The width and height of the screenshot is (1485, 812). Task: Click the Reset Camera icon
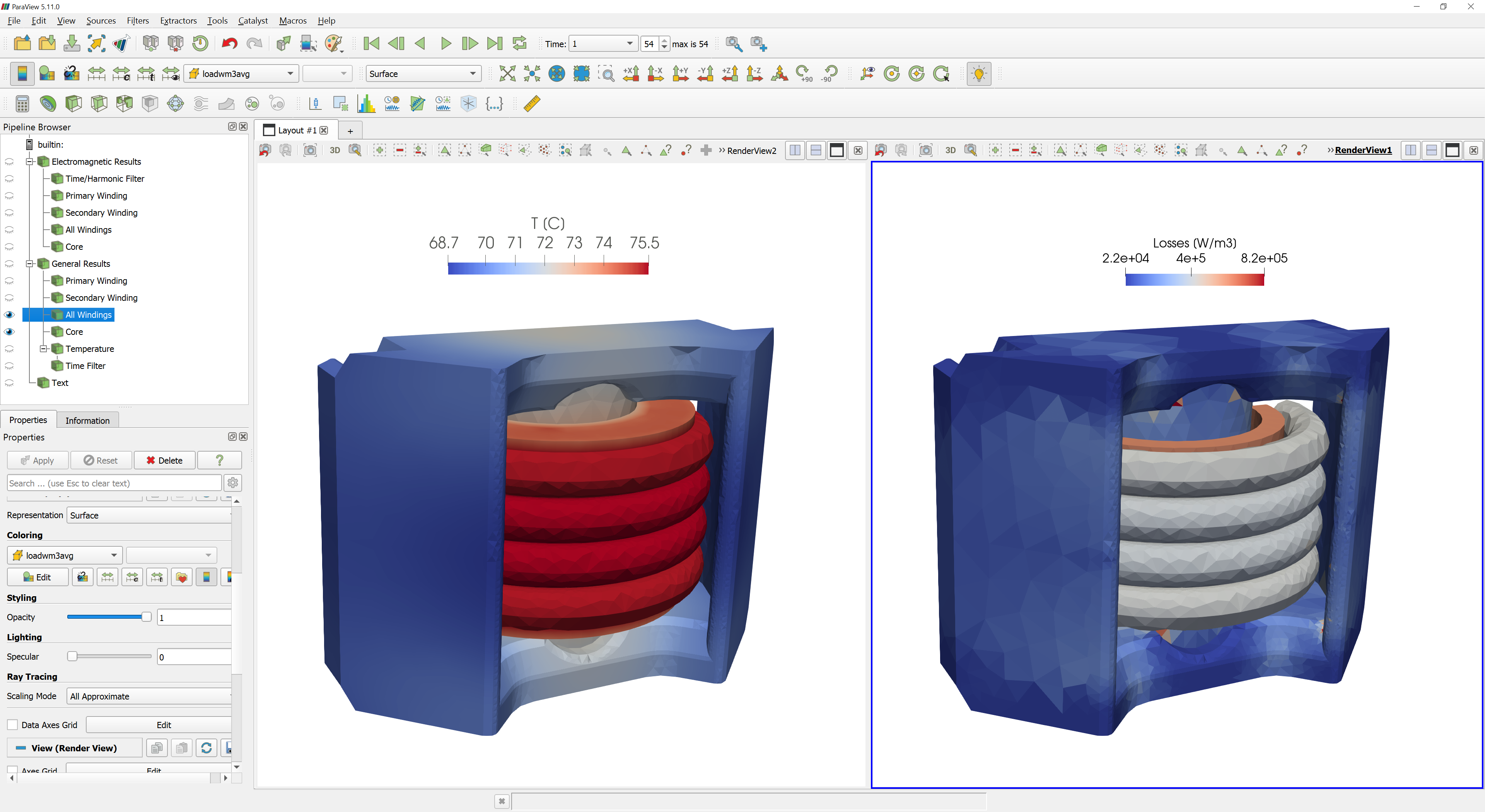[507, 73]
